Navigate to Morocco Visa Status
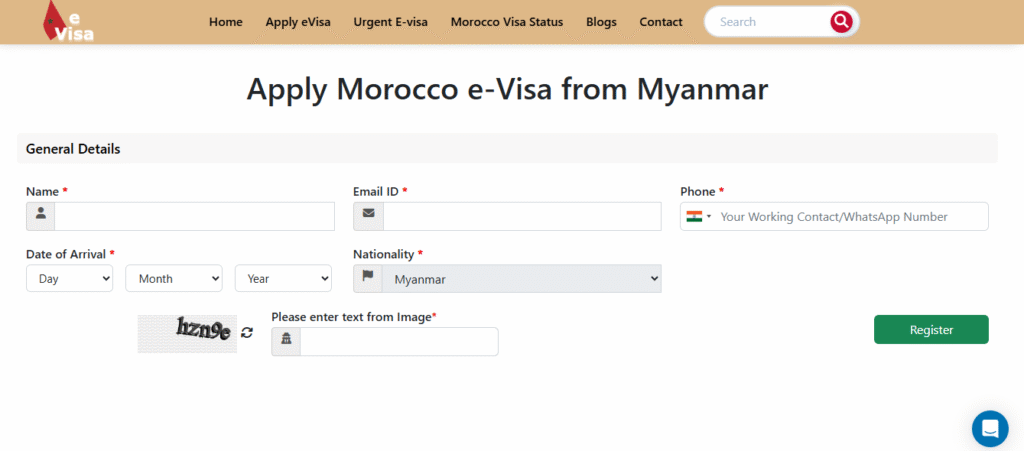Viewport: 1024px width, 451px height. click(506, 22)
